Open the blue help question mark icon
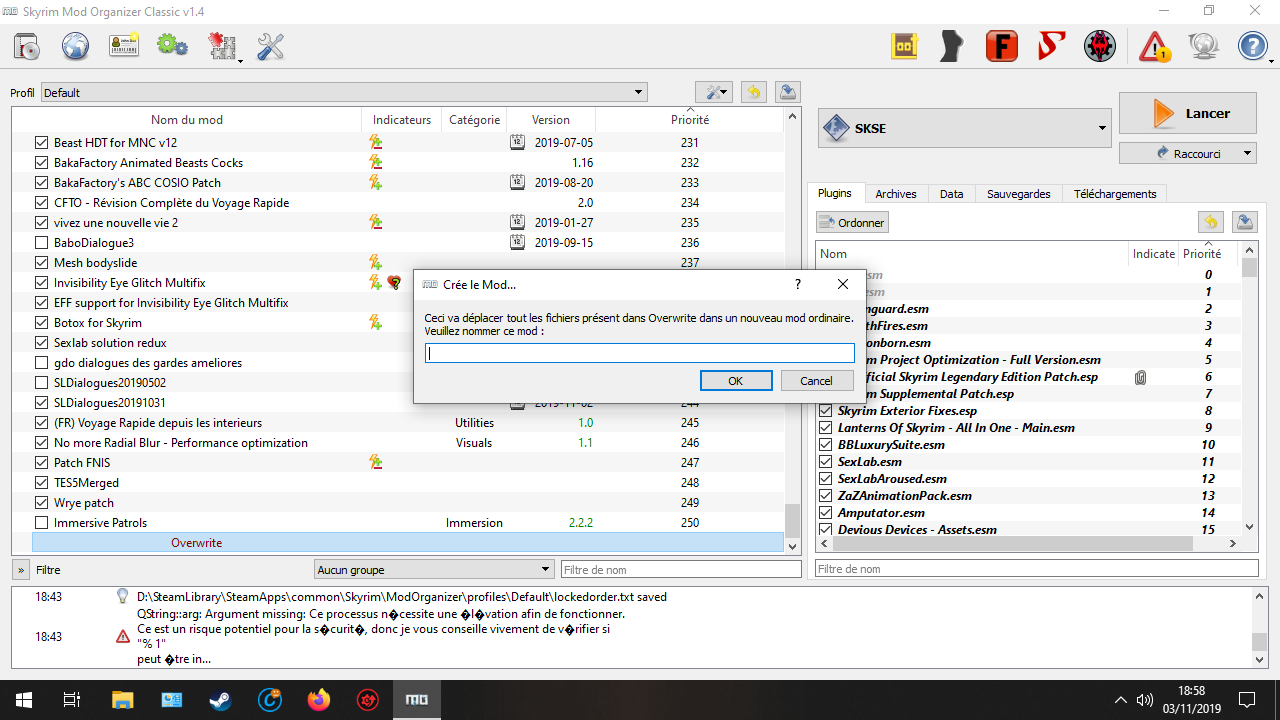Image resolution: width=1280 pixels, height=720 pixels. point(1253,46)
